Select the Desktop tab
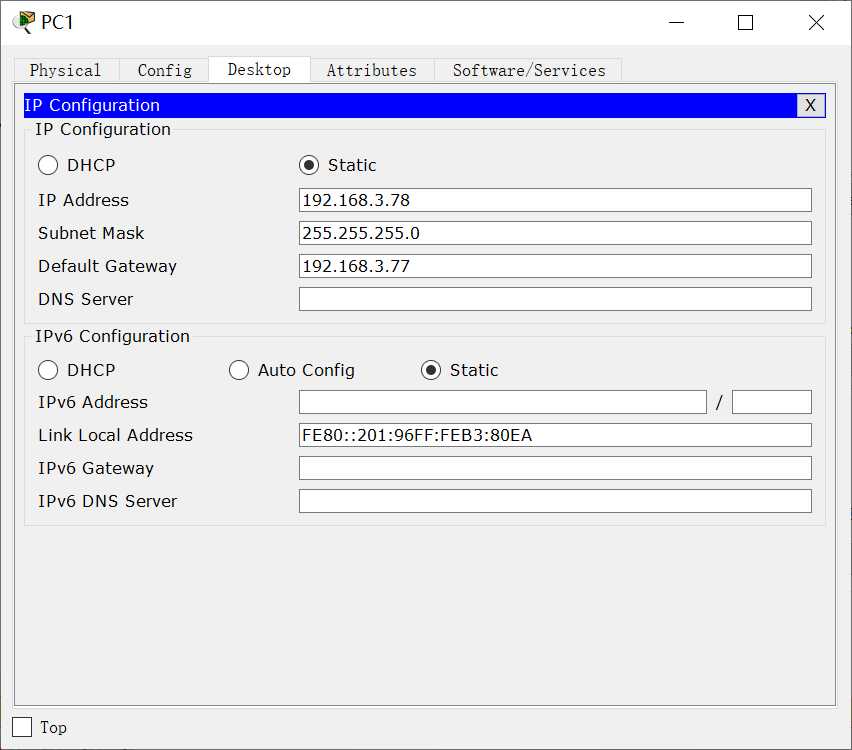 click(259, 70)
